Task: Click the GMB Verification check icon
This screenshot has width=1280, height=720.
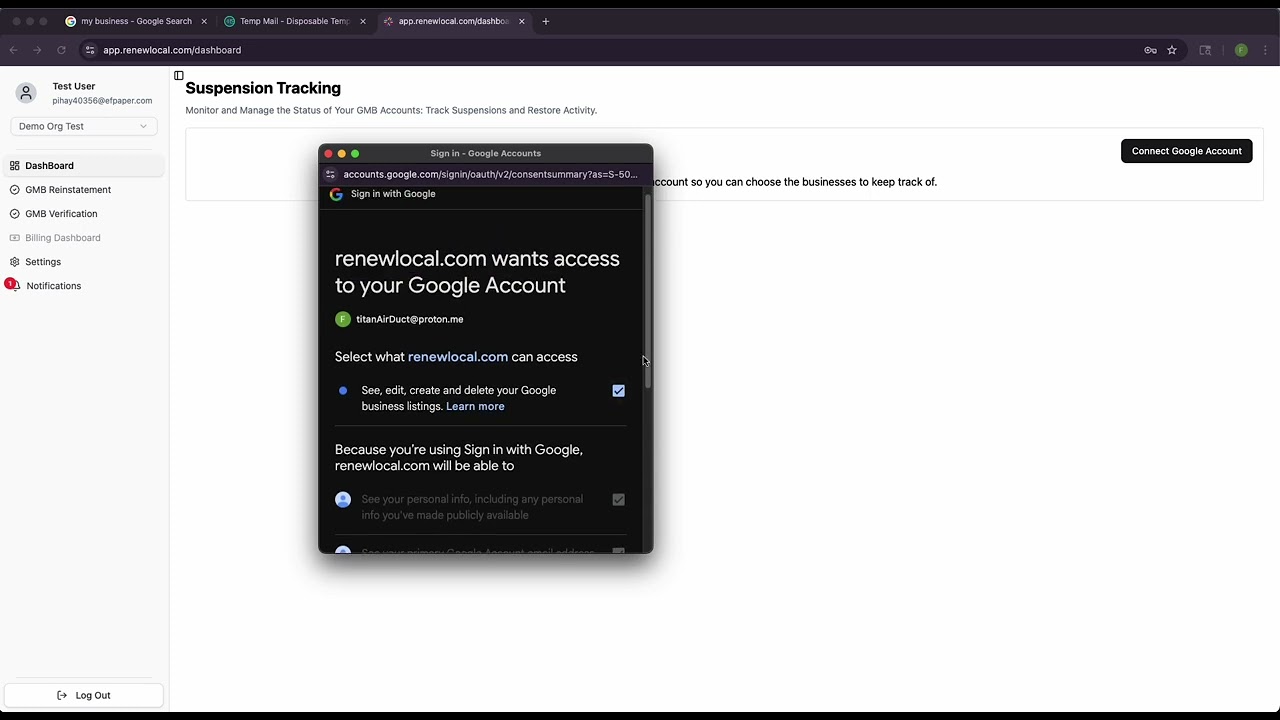Action: pyautogui.click(x=15, y=214)
